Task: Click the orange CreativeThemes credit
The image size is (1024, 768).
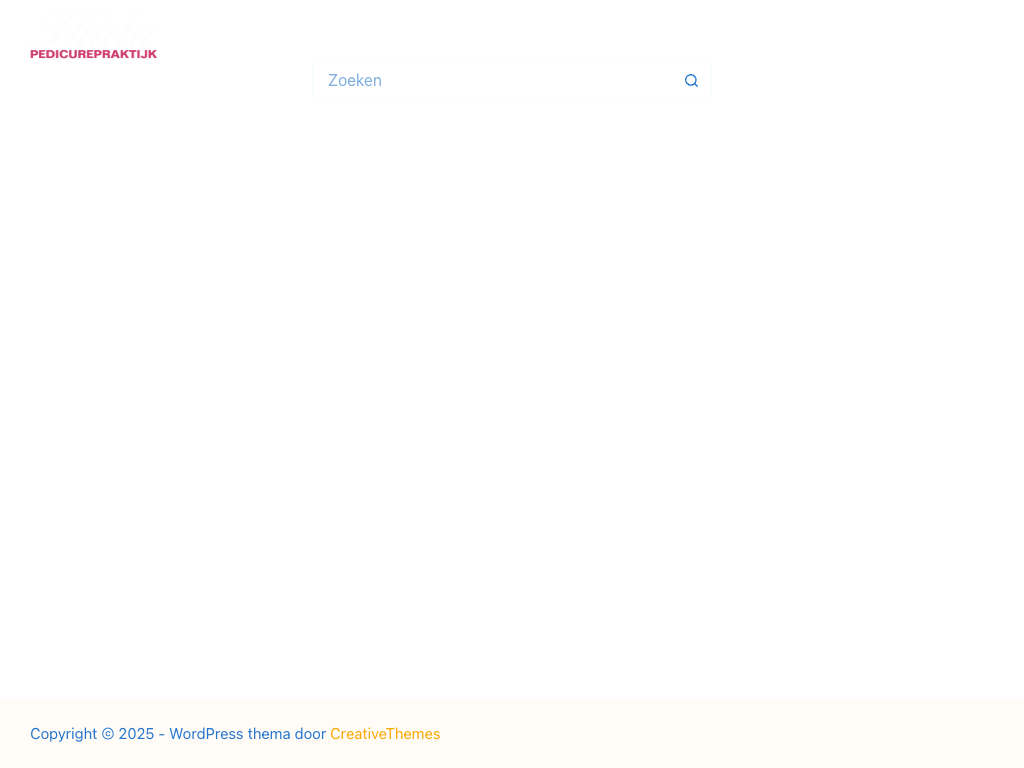Action: (x=385, y=734)
